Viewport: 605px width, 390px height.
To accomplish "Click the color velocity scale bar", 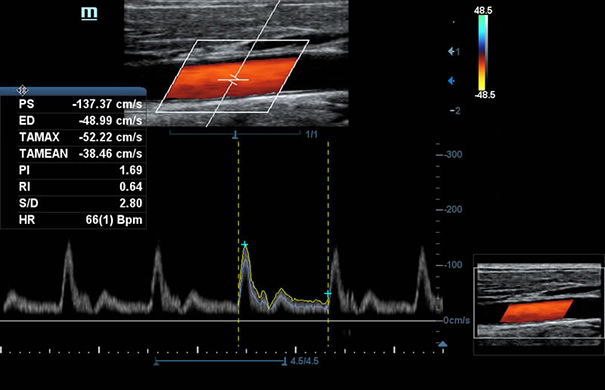I will 483,53.
